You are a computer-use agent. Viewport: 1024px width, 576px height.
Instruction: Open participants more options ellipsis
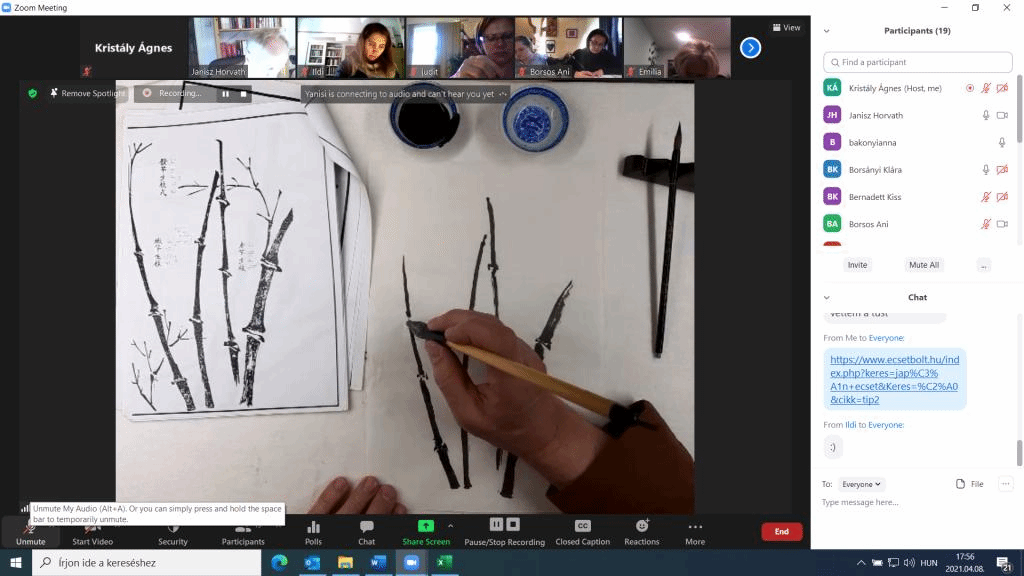[x=984, y=265]
